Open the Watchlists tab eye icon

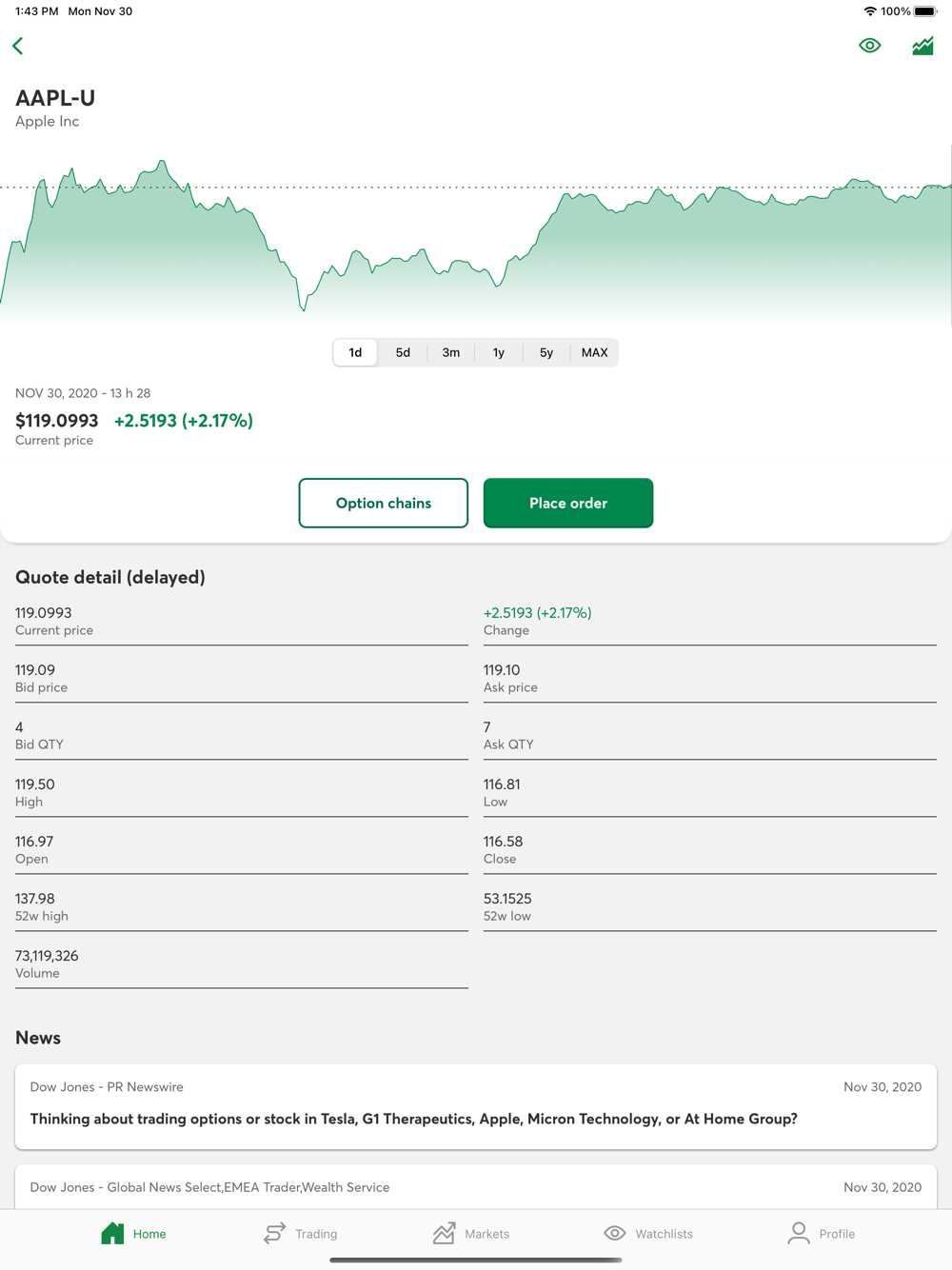click(x=615, y=1233)
